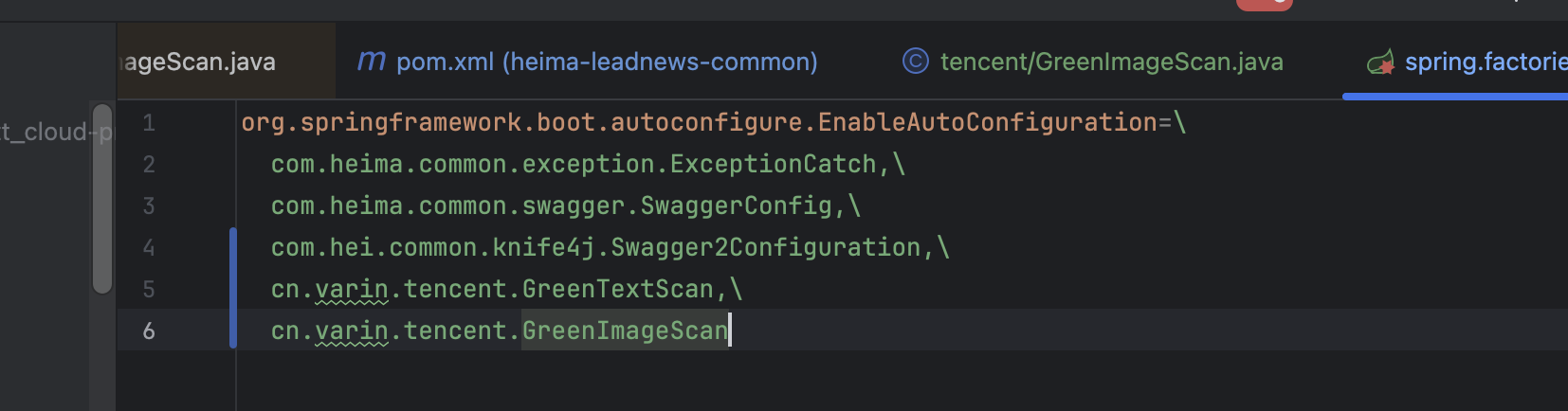Click the red badge above the tabs
1568x411 pixels.
point(1264,4)
